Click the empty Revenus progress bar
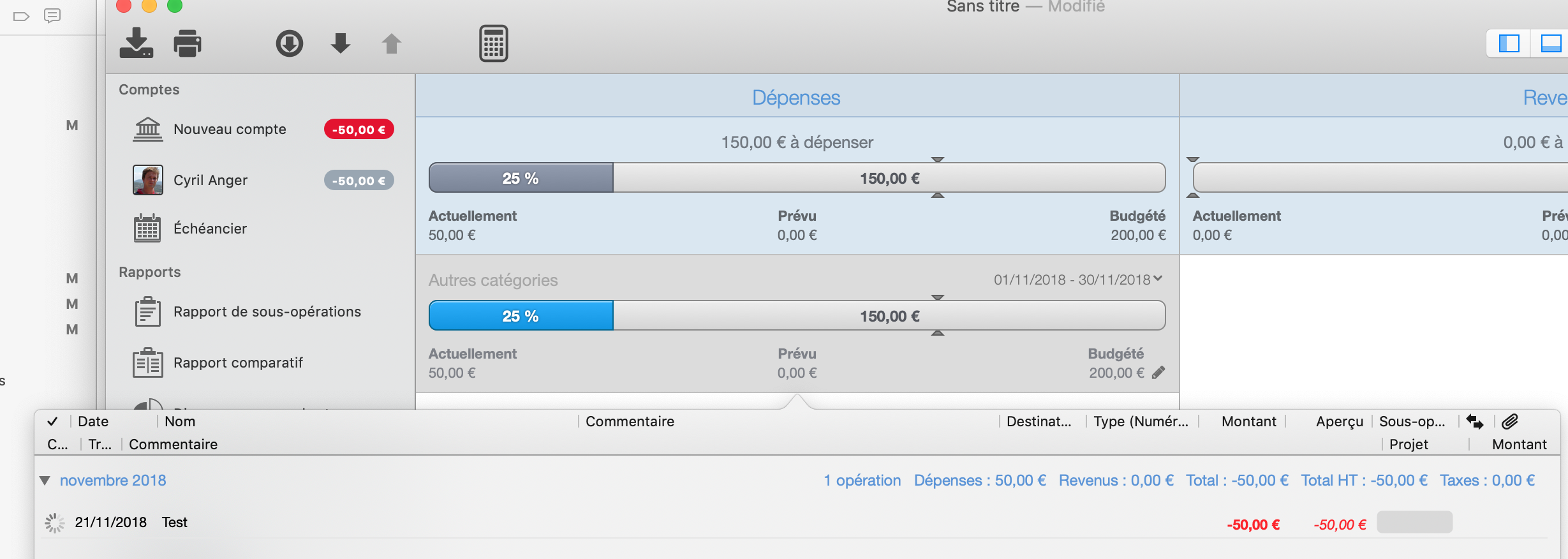 [x=1380, y=177]
